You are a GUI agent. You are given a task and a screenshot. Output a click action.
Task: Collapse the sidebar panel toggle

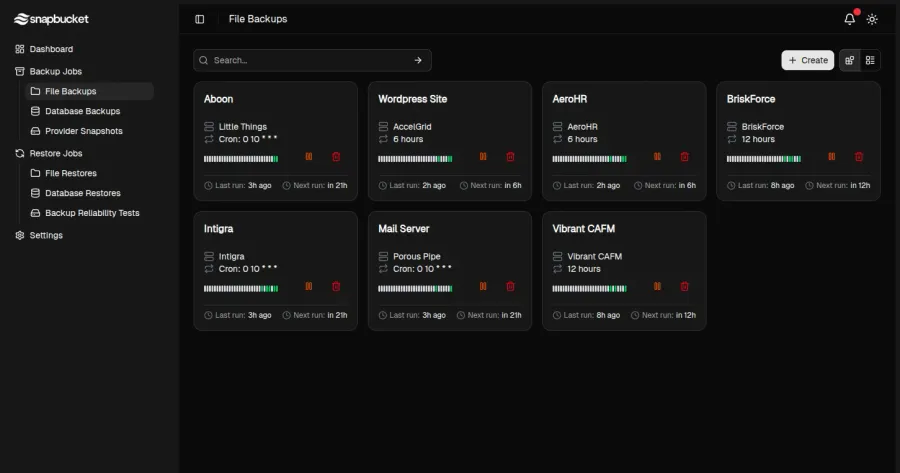tap(200, 19)
